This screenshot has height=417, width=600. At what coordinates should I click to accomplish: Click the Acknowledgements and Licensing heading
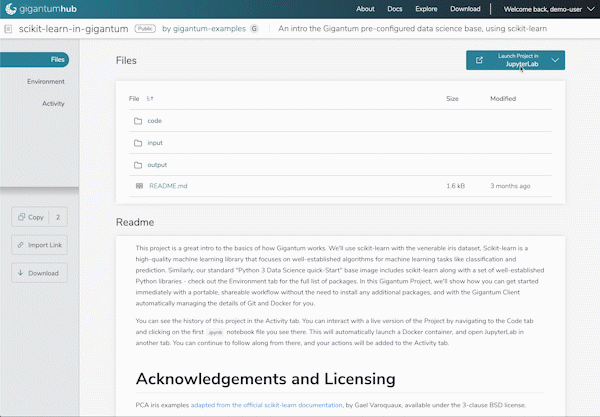tap(266, 379)
